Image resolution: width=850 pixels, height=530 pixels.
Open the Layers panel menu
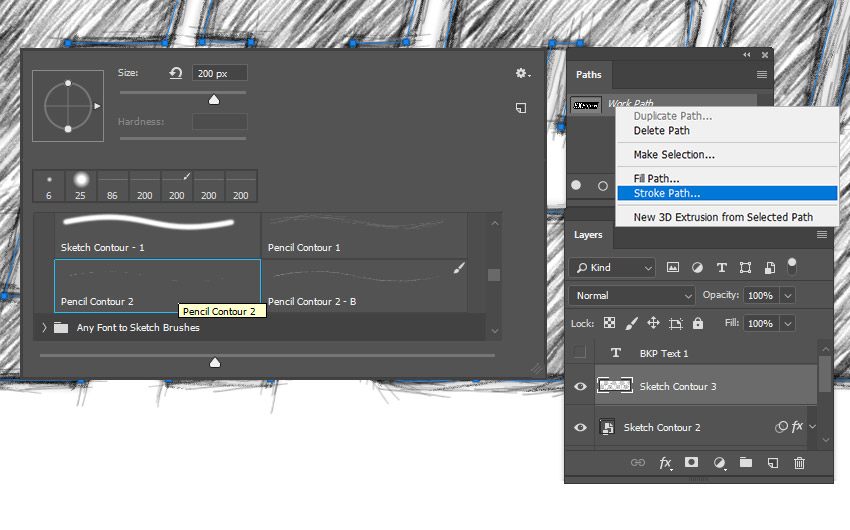(x=822, y=235)
